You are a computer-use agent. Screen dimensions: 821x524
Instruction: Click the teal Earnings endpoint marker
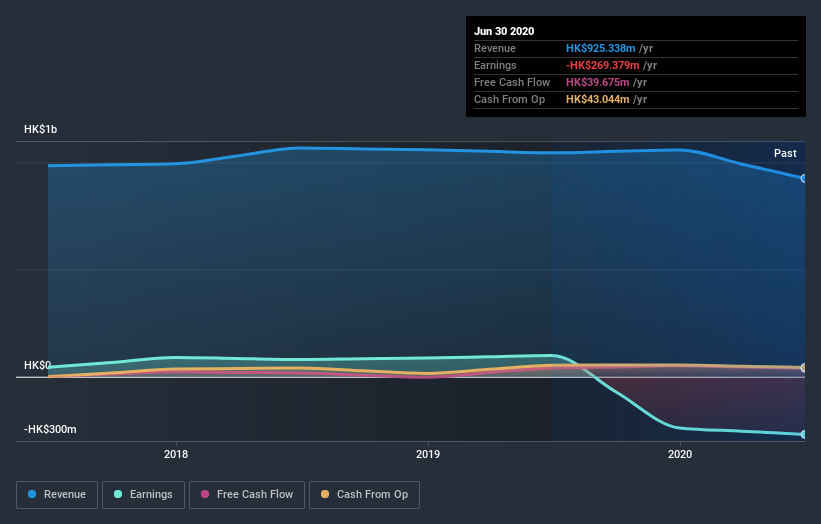pos(803,434)
